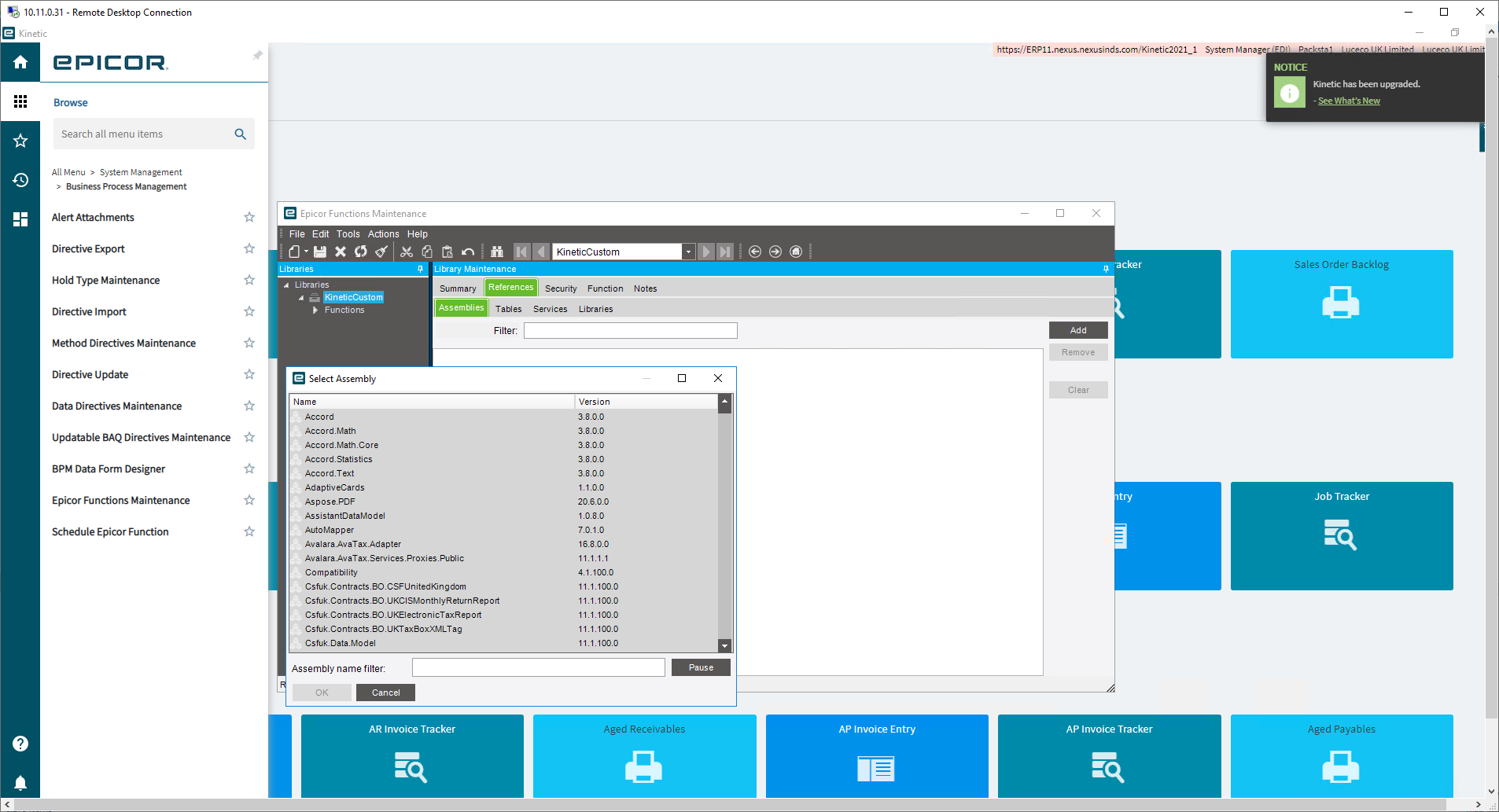Open search with the binoculars icon
The image size is (1499, 812).
pyautogui.click(x=497, y=252)
